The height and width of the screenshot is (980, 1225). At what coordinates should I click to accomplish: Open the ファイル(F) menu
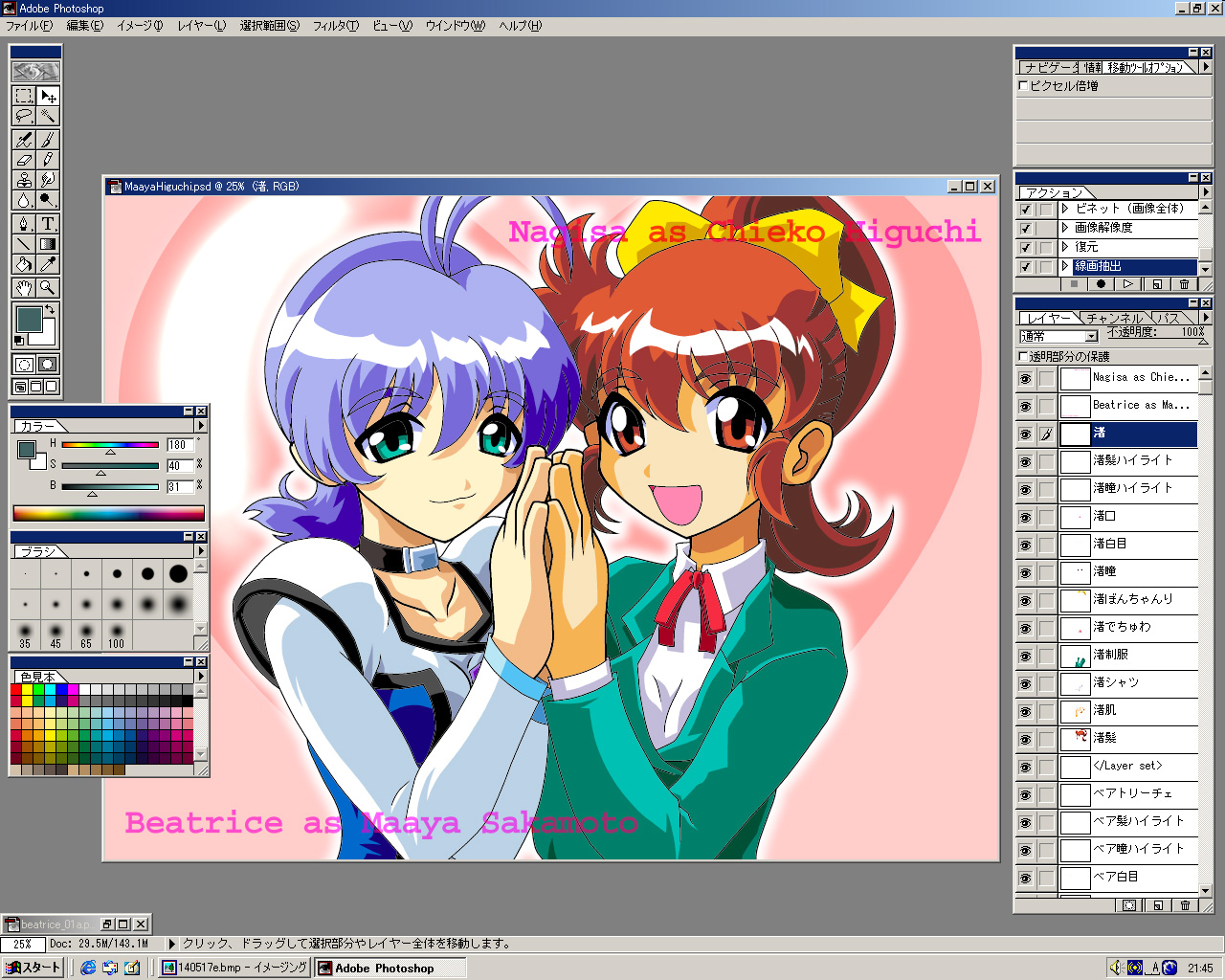click(x=30, y=26)
